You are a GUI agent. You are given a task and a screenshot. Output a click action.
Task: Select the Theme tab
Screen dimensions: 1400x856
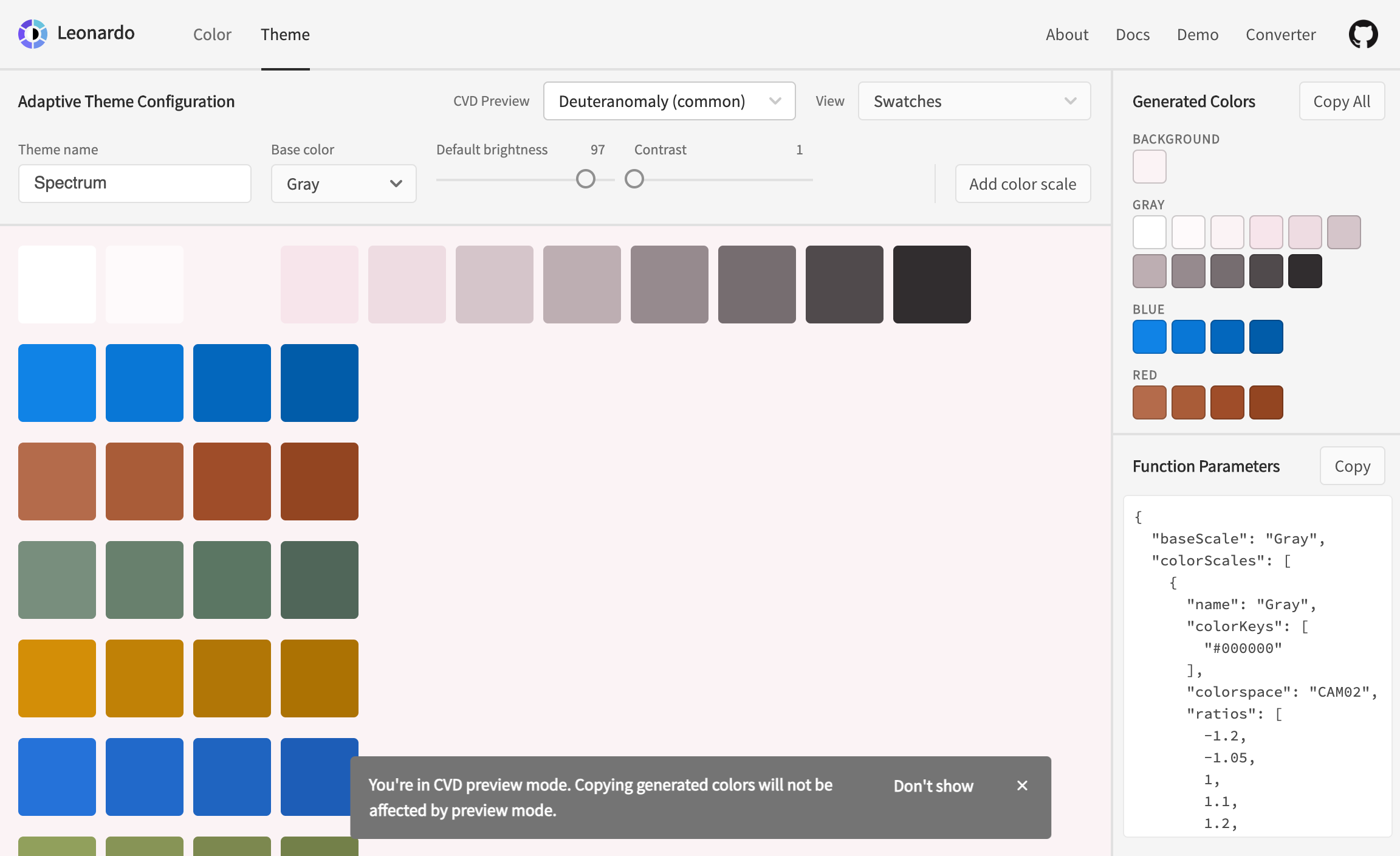click(285, 35)
